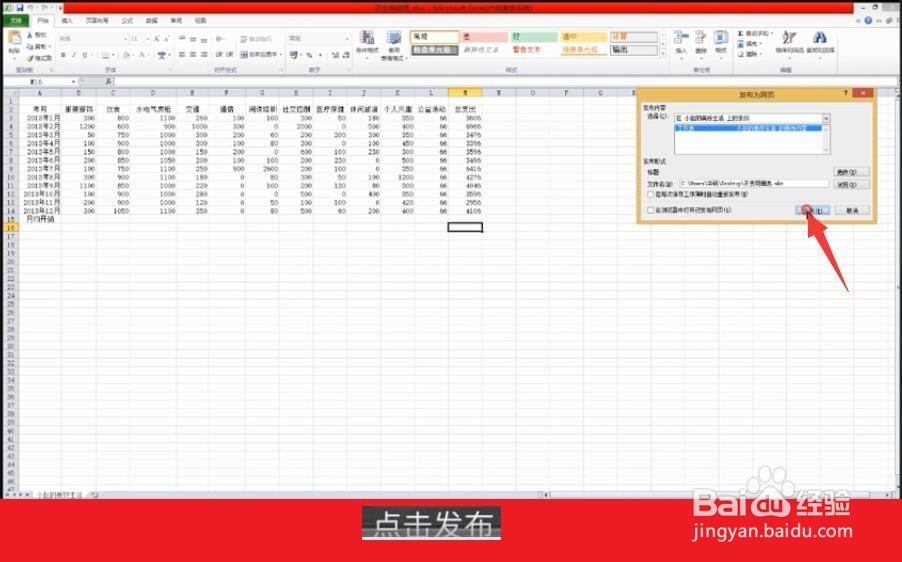Click the Align Right icon
This screenshot has width=902, height=562.
(204, 55)
